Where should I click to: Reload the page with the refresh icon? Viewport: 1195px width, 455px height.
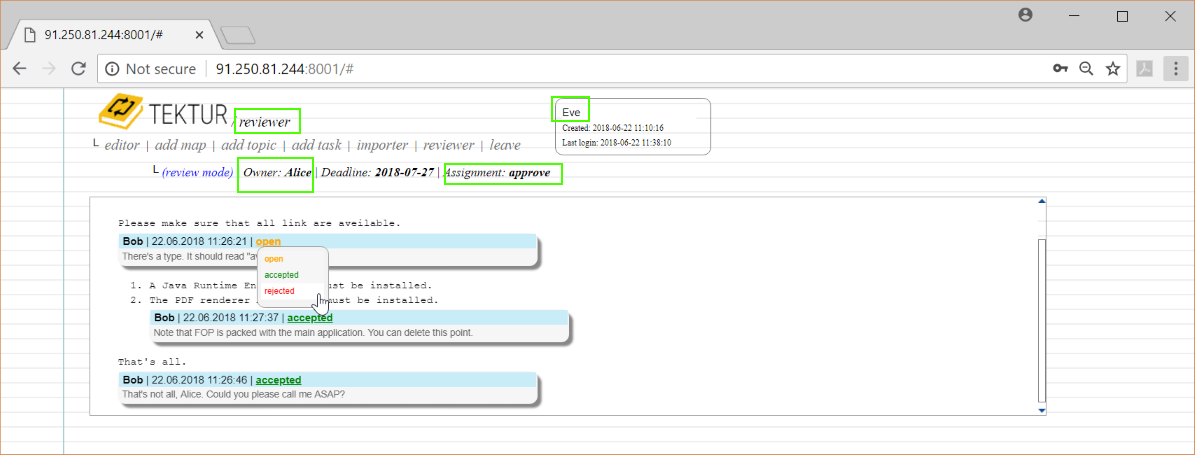pyautogui.click(x=78, y=69)
